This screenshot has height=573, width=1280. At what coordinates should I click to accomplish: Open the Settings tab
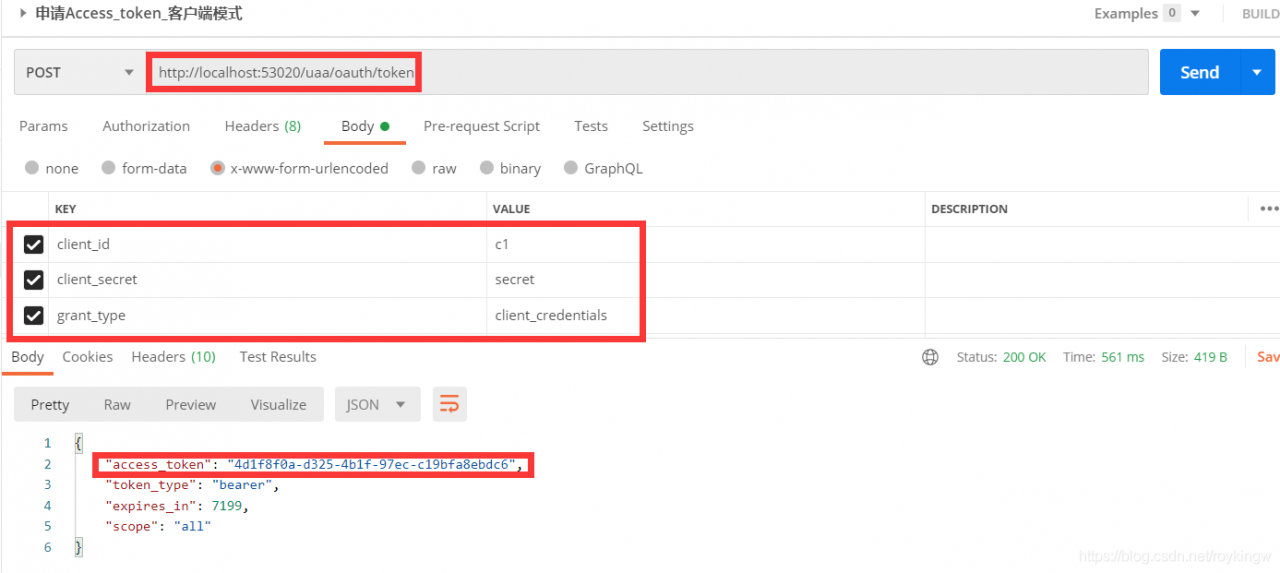(x=668, y=126)
